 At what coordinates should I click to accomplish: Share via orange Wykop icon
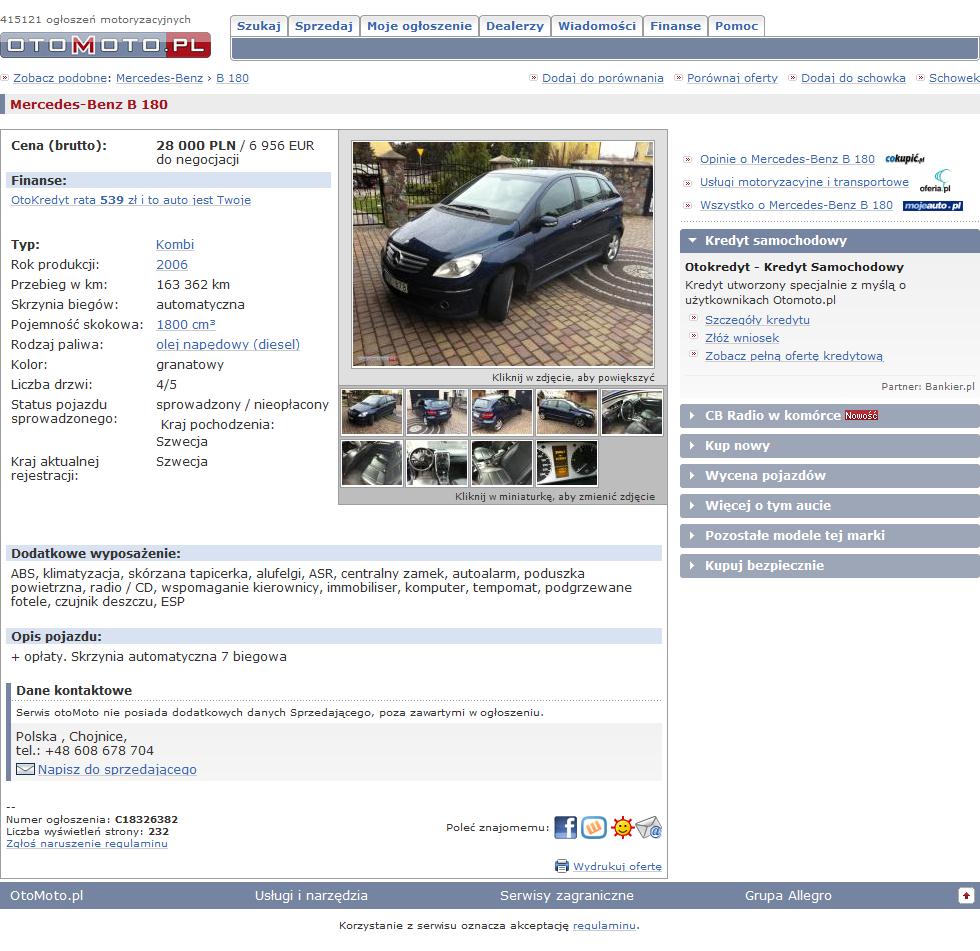click(594, 827)
